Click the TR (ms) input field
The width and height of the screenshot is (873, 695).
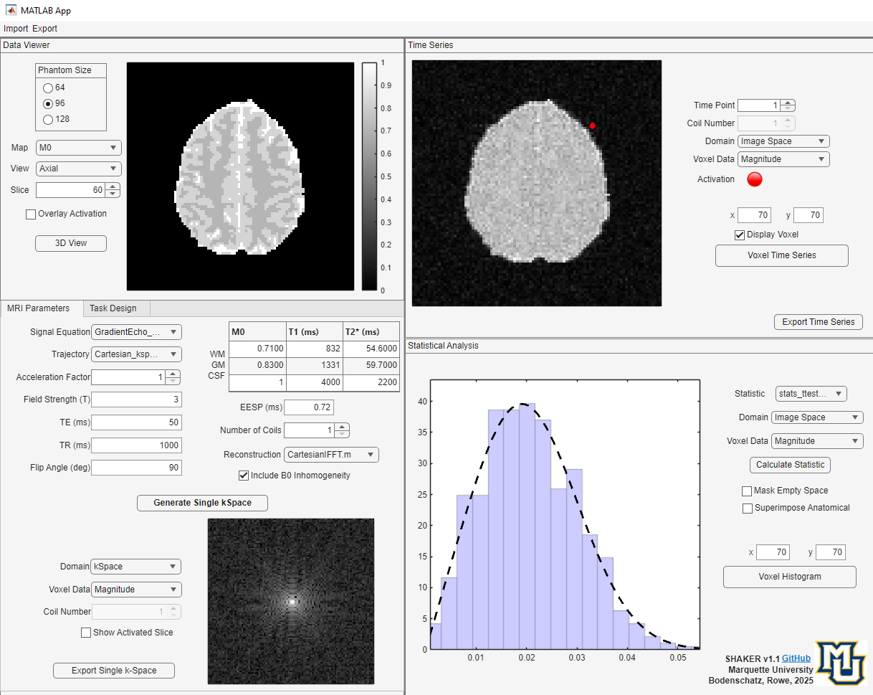(136, 445)
